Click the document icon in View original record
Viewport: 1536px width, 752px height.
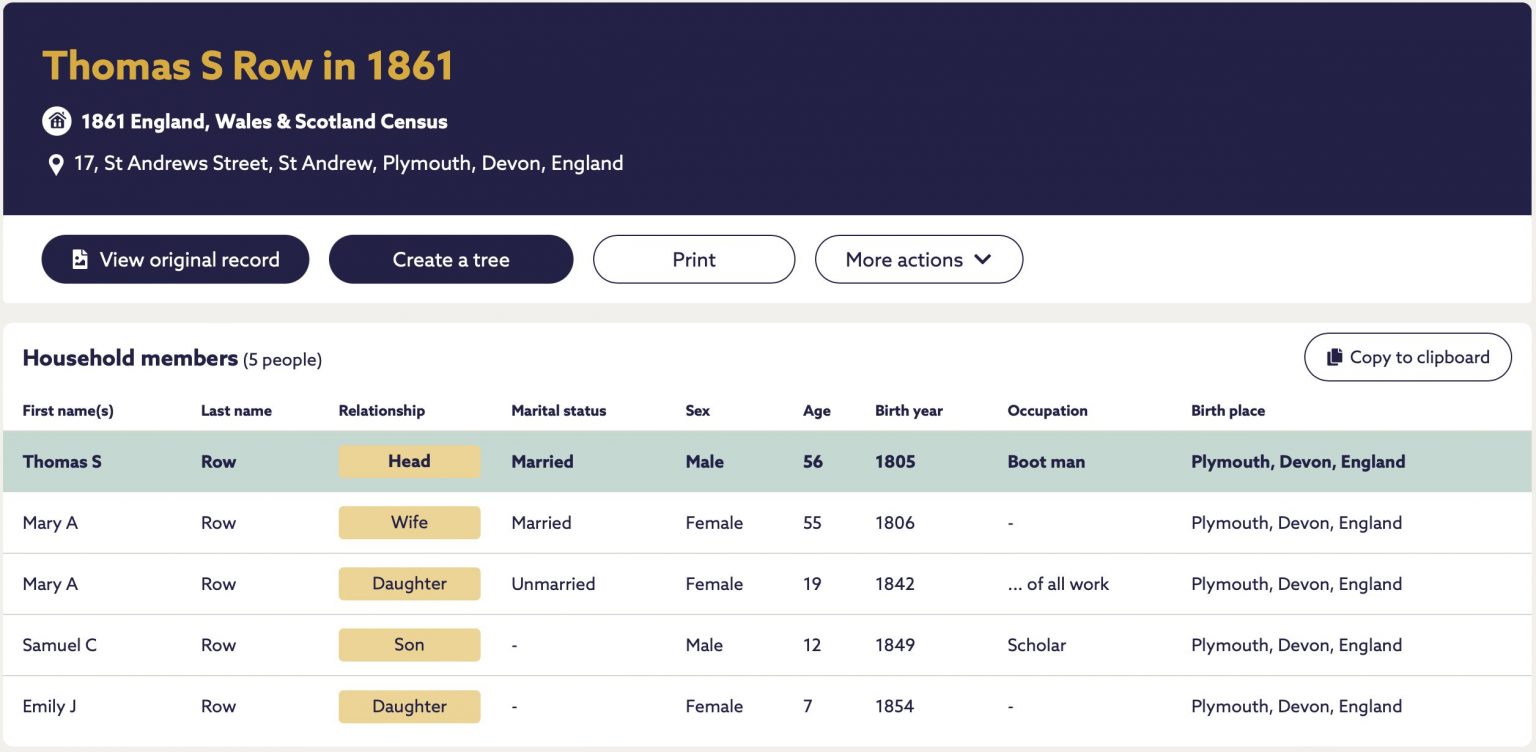coord(80,260)
